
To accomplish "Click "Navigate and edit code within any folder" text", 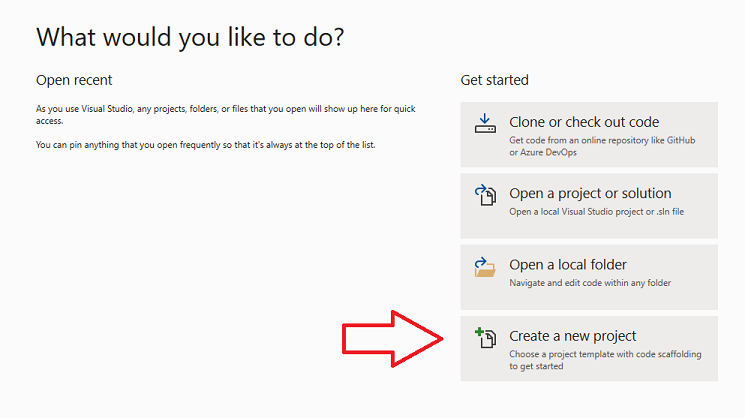I will pos(590,283).
